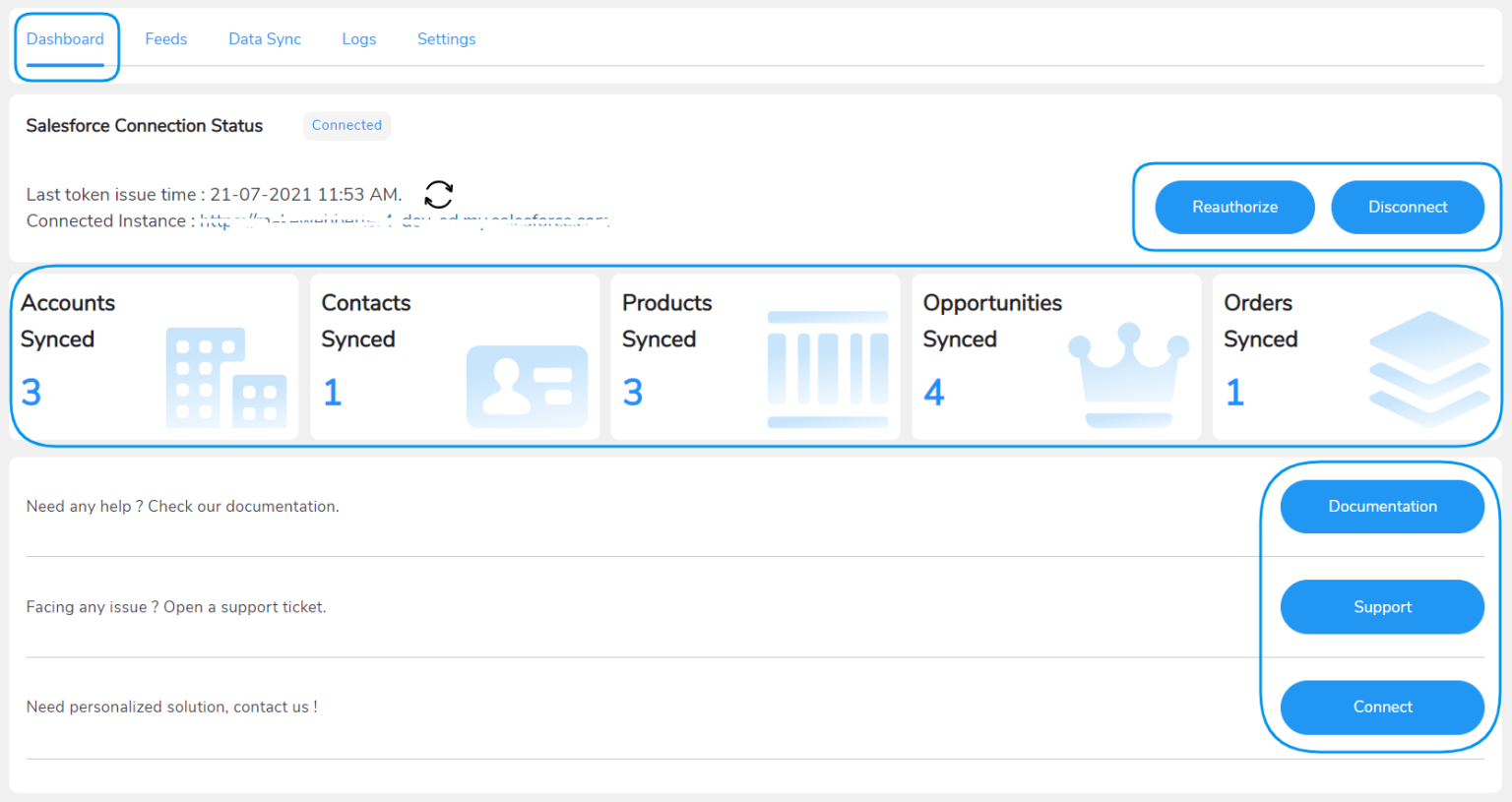1512x802 pixels.
Task: Select the Settings tab
Action: pos(446,39)
